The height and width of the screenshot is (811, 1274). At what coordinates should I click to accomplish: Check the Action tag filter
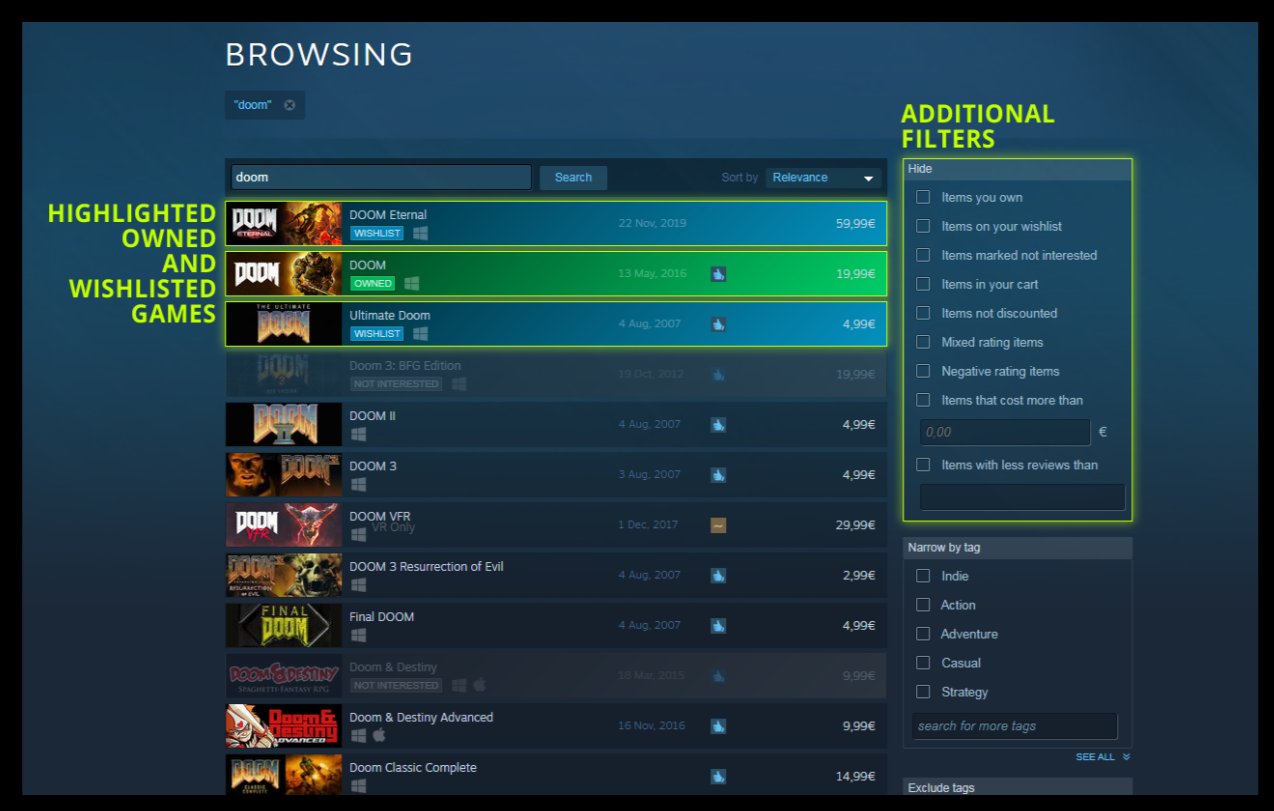(x=923, y=605)
